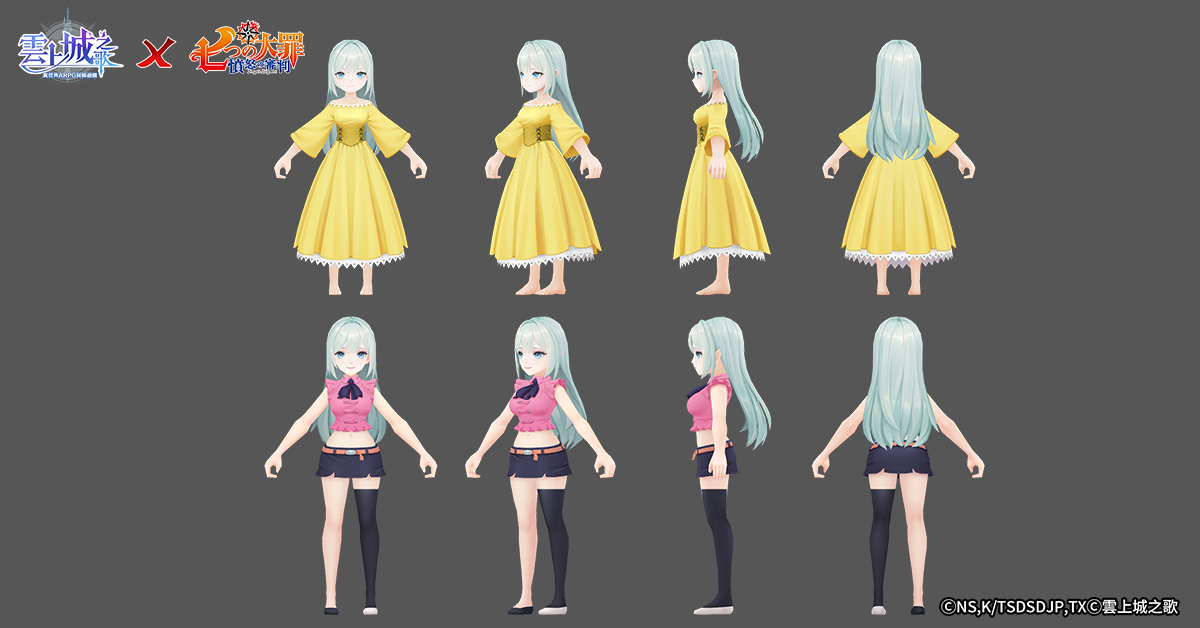1200x628 pixels.
Task: Click the copyright text in bottom corner
Action: tap(1059, 606)
